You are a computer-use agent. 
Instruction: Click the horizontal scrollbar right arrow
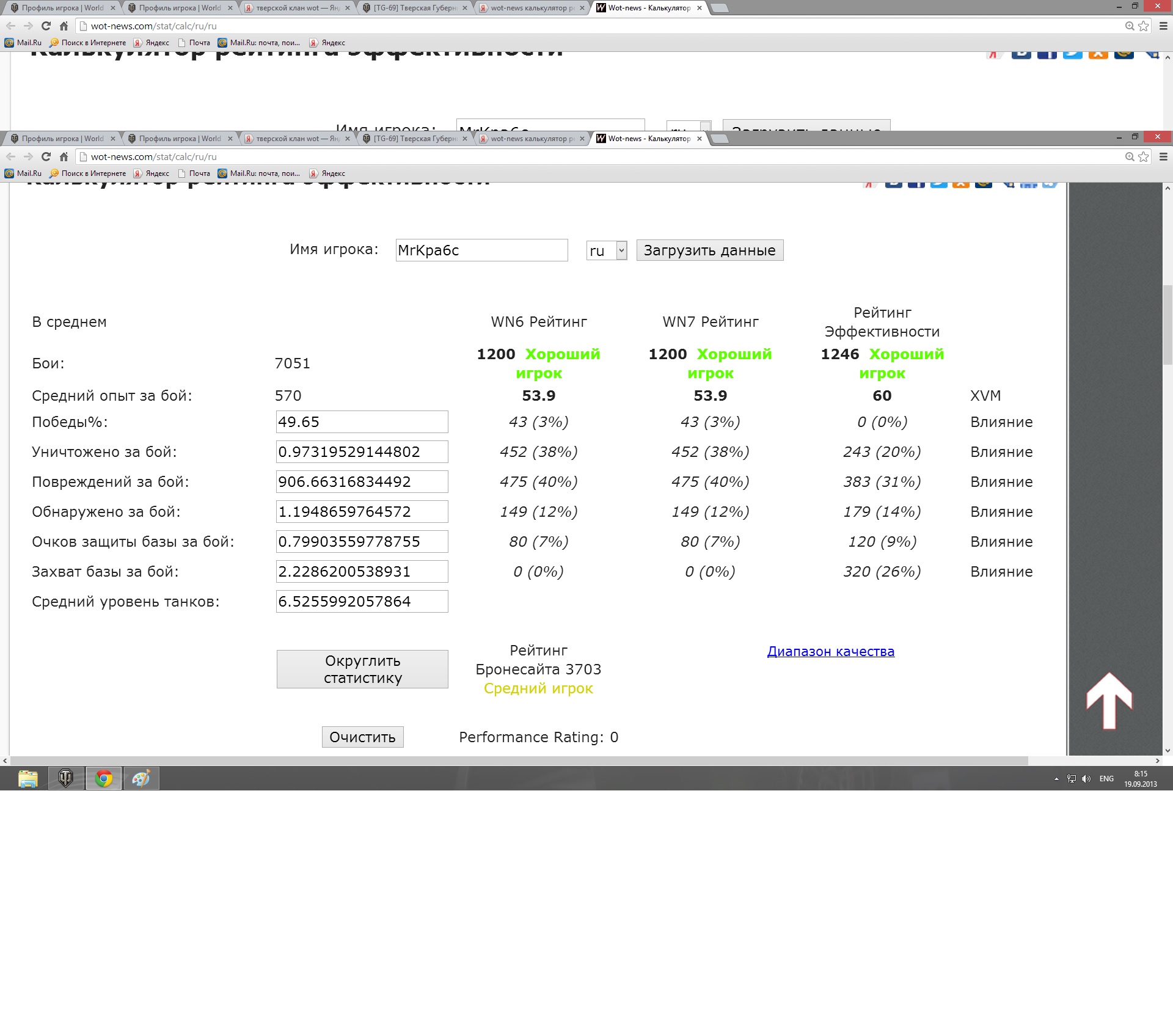click(x=1157, y=761)
